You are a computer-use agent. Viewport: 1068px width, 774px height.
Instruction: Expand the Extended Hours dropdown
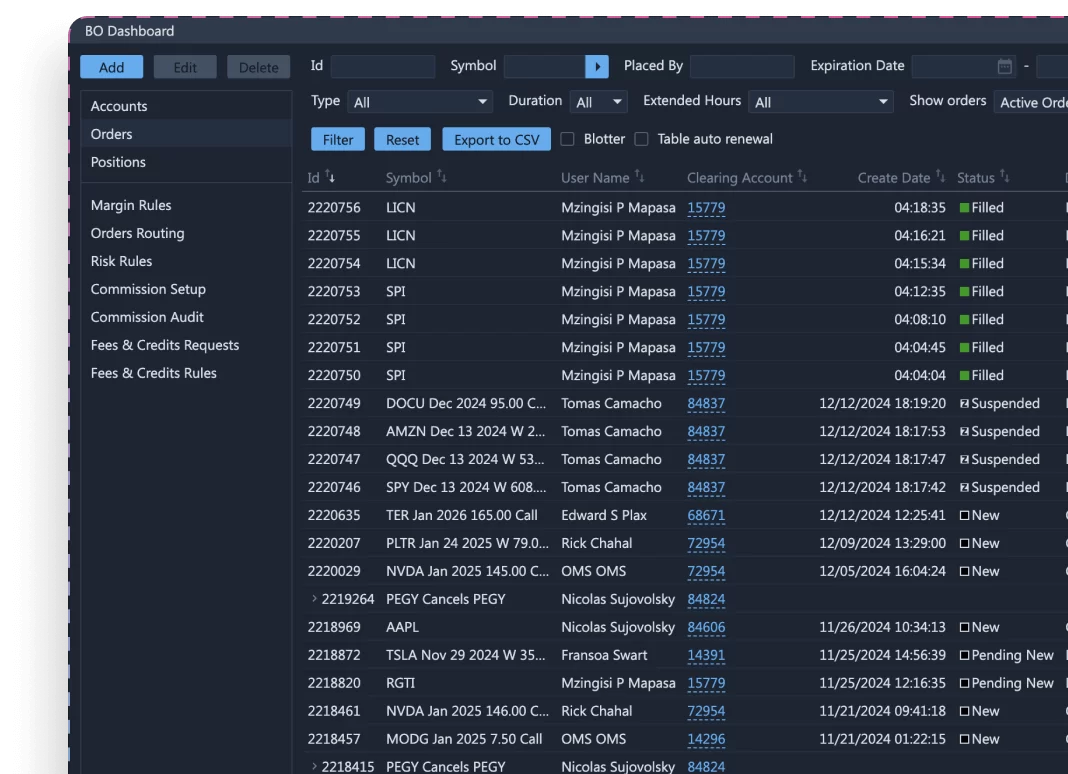[x=820, y=102]
